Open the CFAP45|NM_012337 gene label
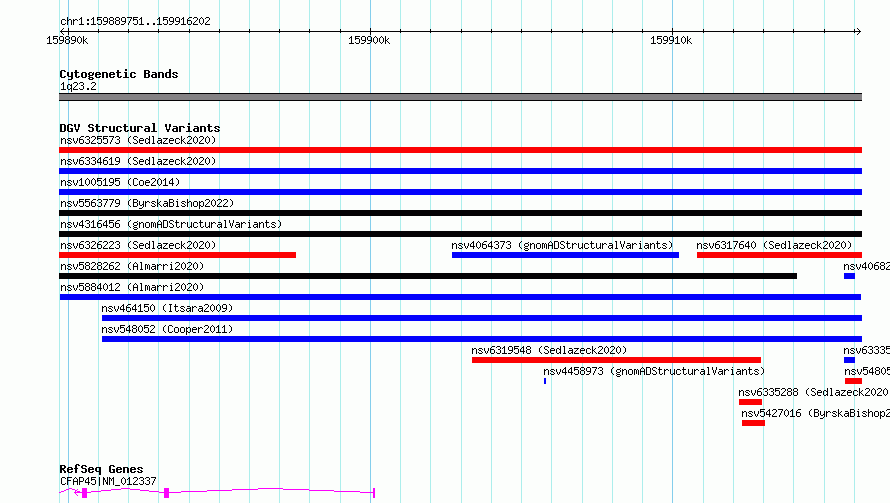The width and height of the screenshot is (890, 503). pyautogui.click(x=108, y=481)
